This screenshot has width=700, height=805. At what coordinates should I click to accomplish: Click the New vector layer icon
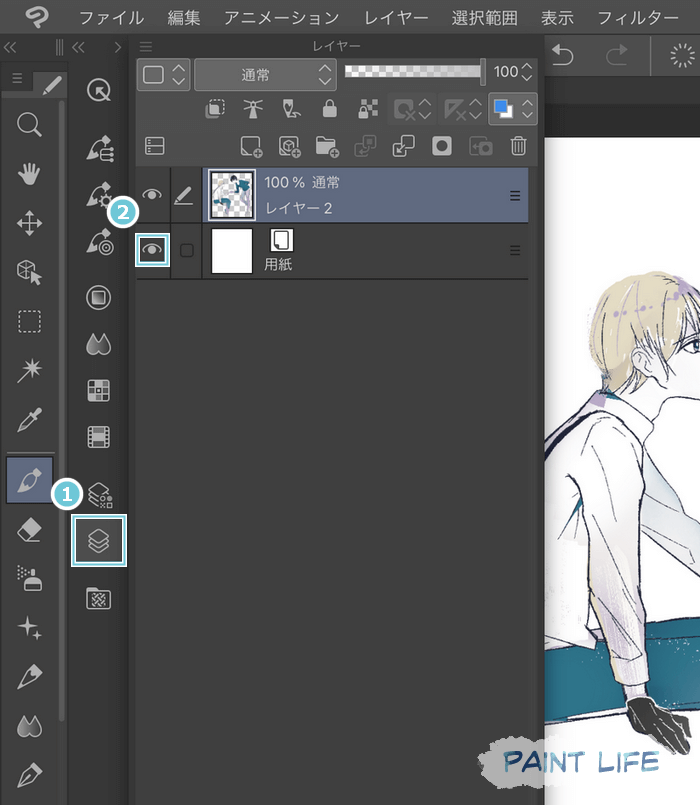289,146
